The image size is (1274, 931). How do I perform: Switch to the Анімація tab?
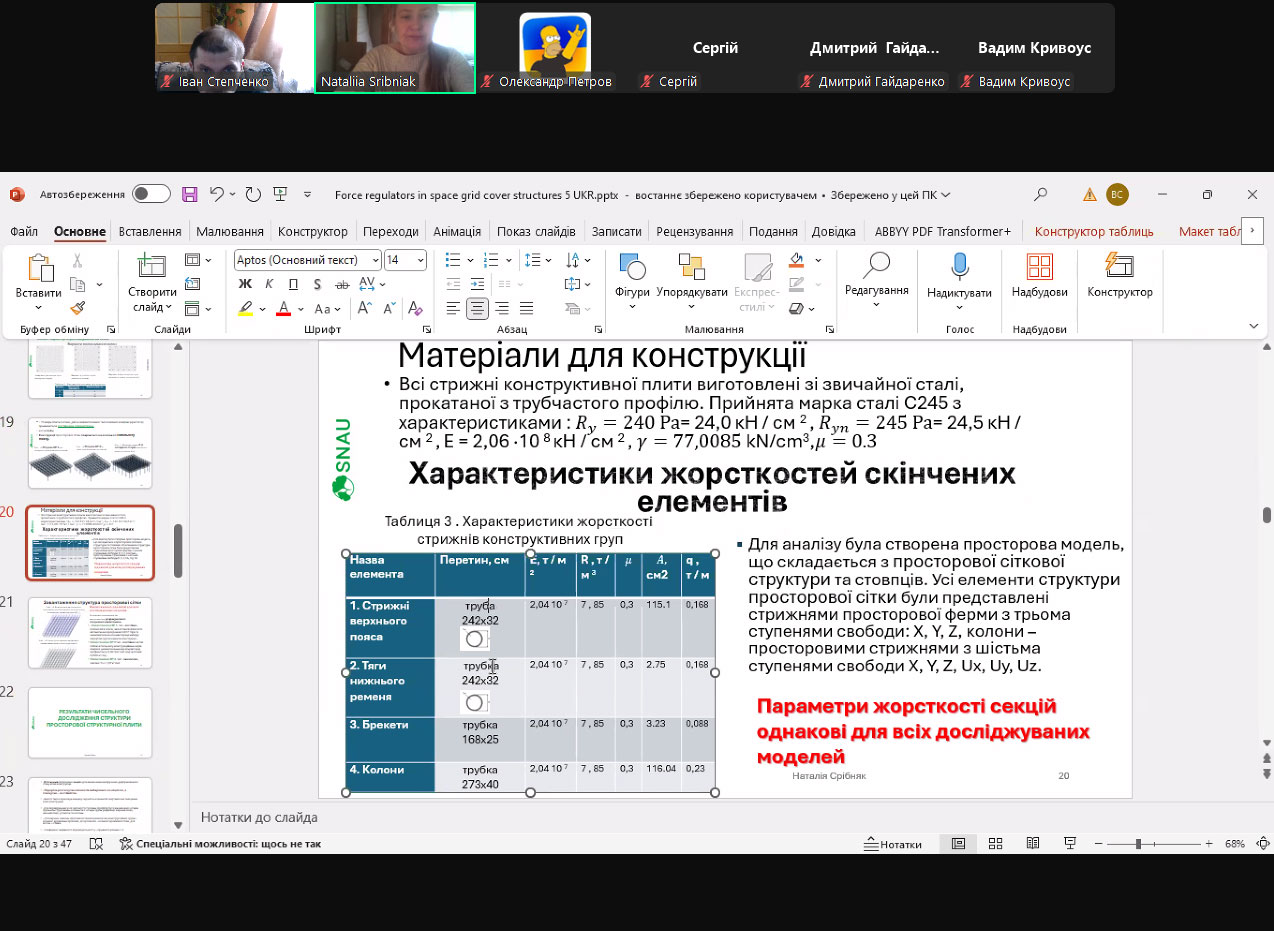point(457,231)
